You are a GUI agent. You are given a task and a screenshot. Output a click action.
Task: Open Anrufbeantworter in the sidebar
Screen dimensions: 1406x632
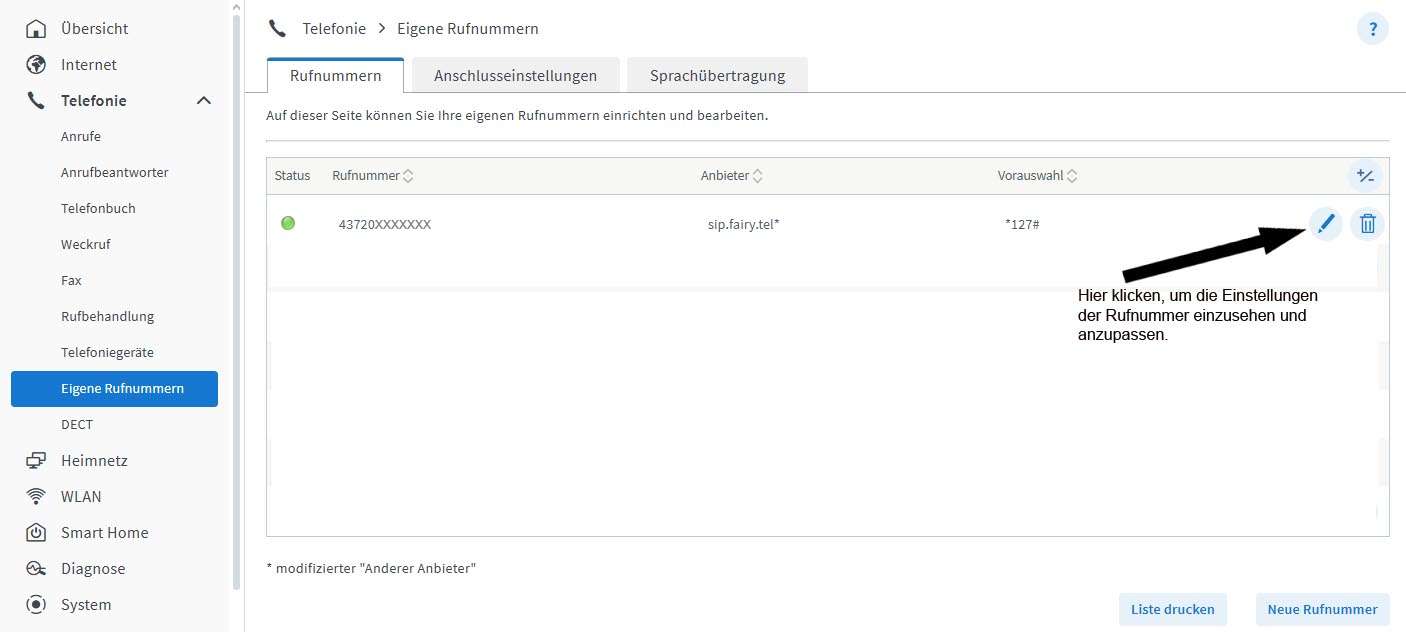pyautogui.click(x=114, y=173)
